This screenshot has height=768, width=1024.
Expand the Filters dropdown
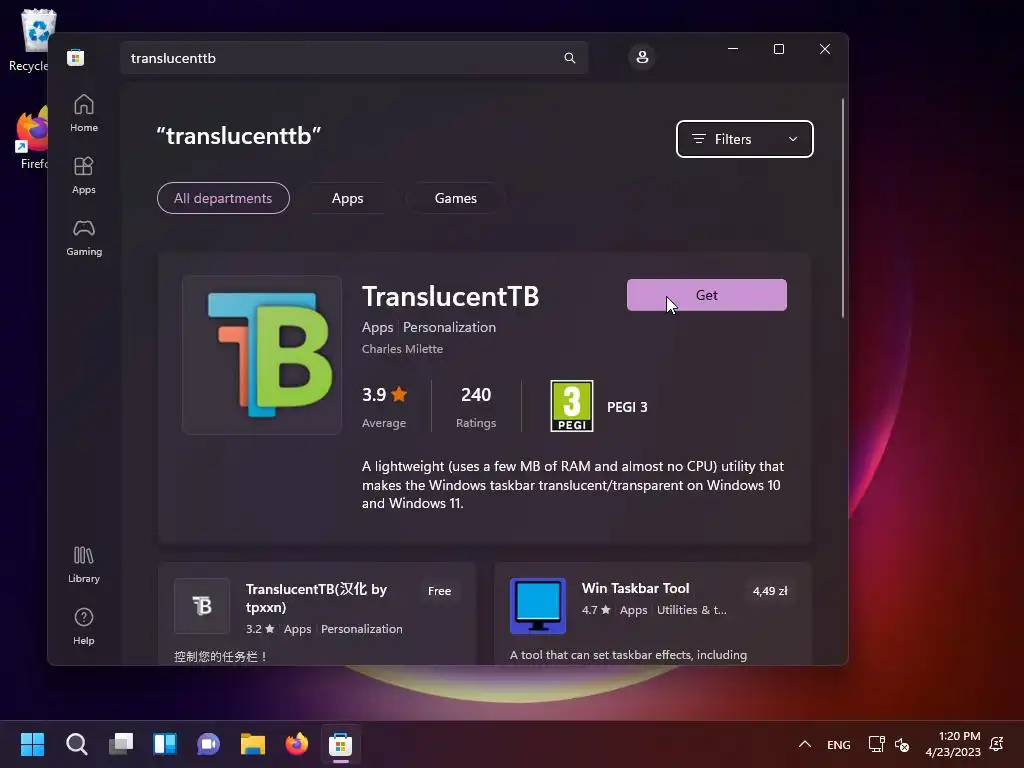[x=744, y=139]
